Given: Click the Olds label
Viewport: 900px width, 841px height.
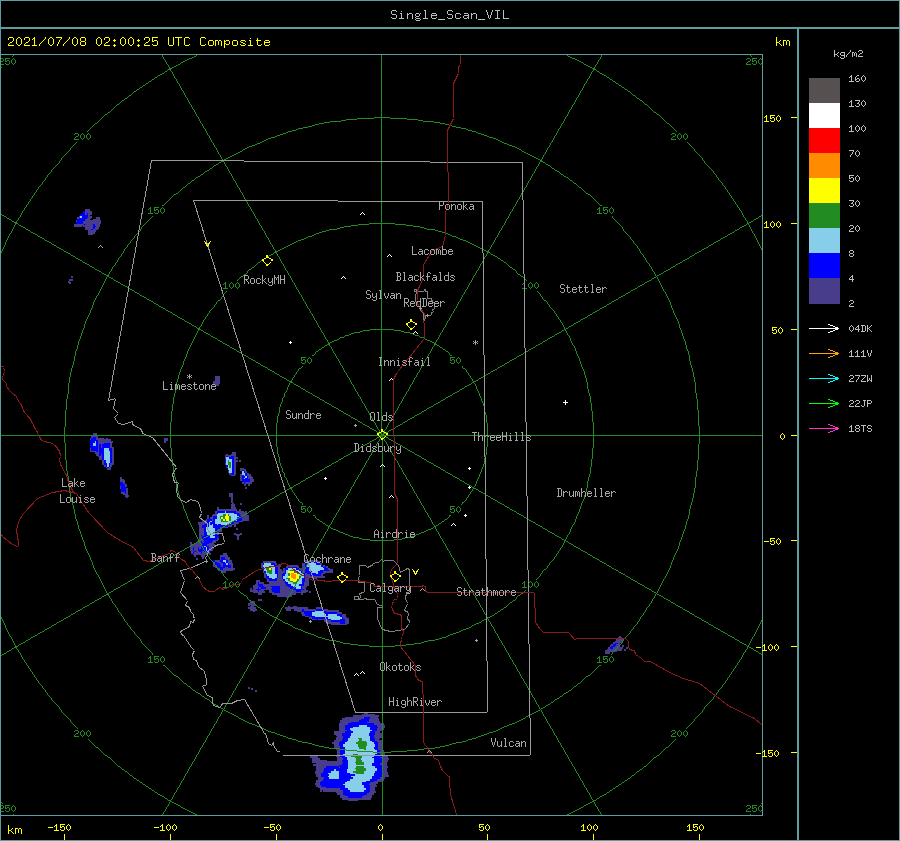Looking at the screenshot, I should point(381,417).
